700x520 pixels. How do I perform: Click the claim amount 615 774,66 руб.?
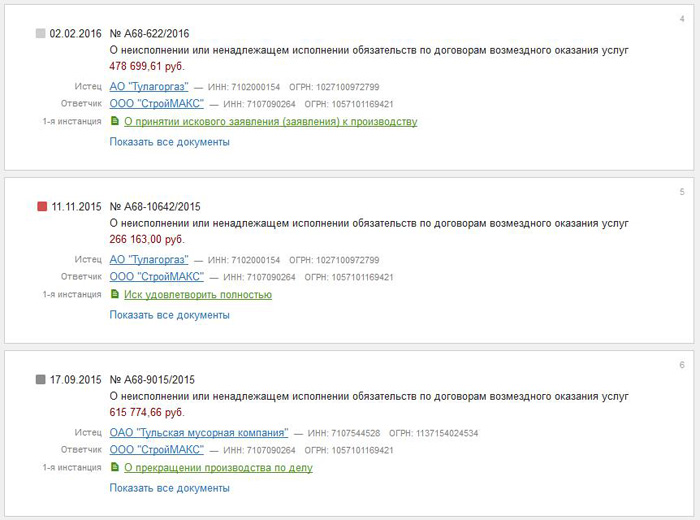point(146,412)
